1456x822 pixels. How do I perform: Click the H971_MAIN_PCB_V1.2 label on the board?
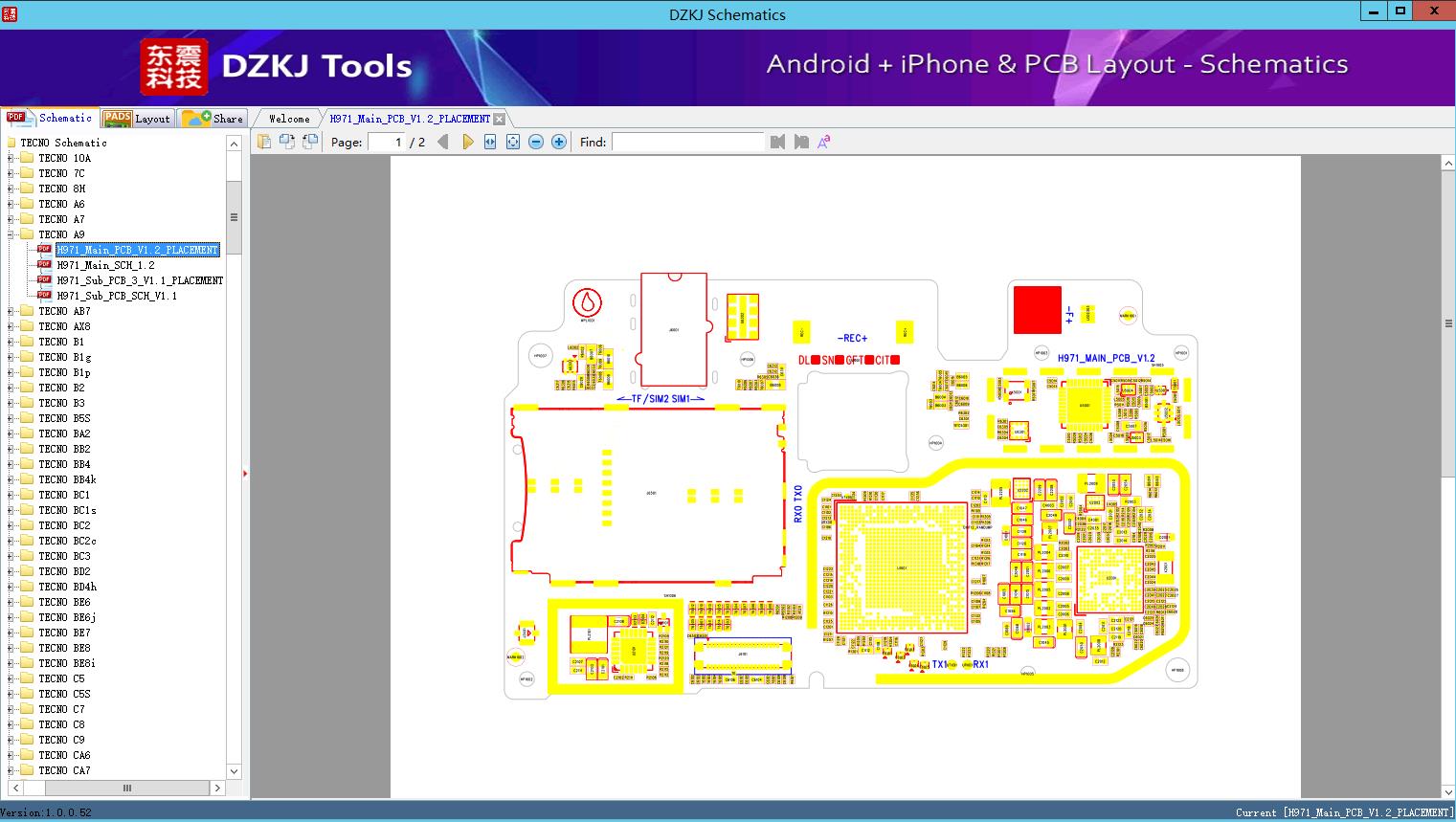(1106, 358)
